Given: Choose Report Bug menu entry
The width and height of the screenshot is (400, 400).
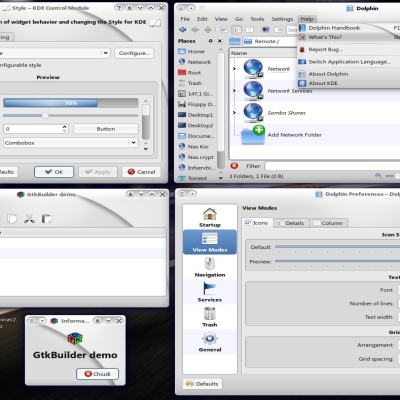Looking at the screenshot, I should (348, 49).
